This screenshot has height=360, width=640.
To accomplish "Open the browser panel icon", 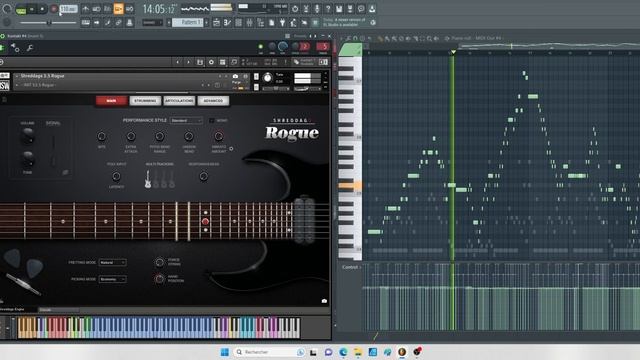I will click(x=261, y=22).
